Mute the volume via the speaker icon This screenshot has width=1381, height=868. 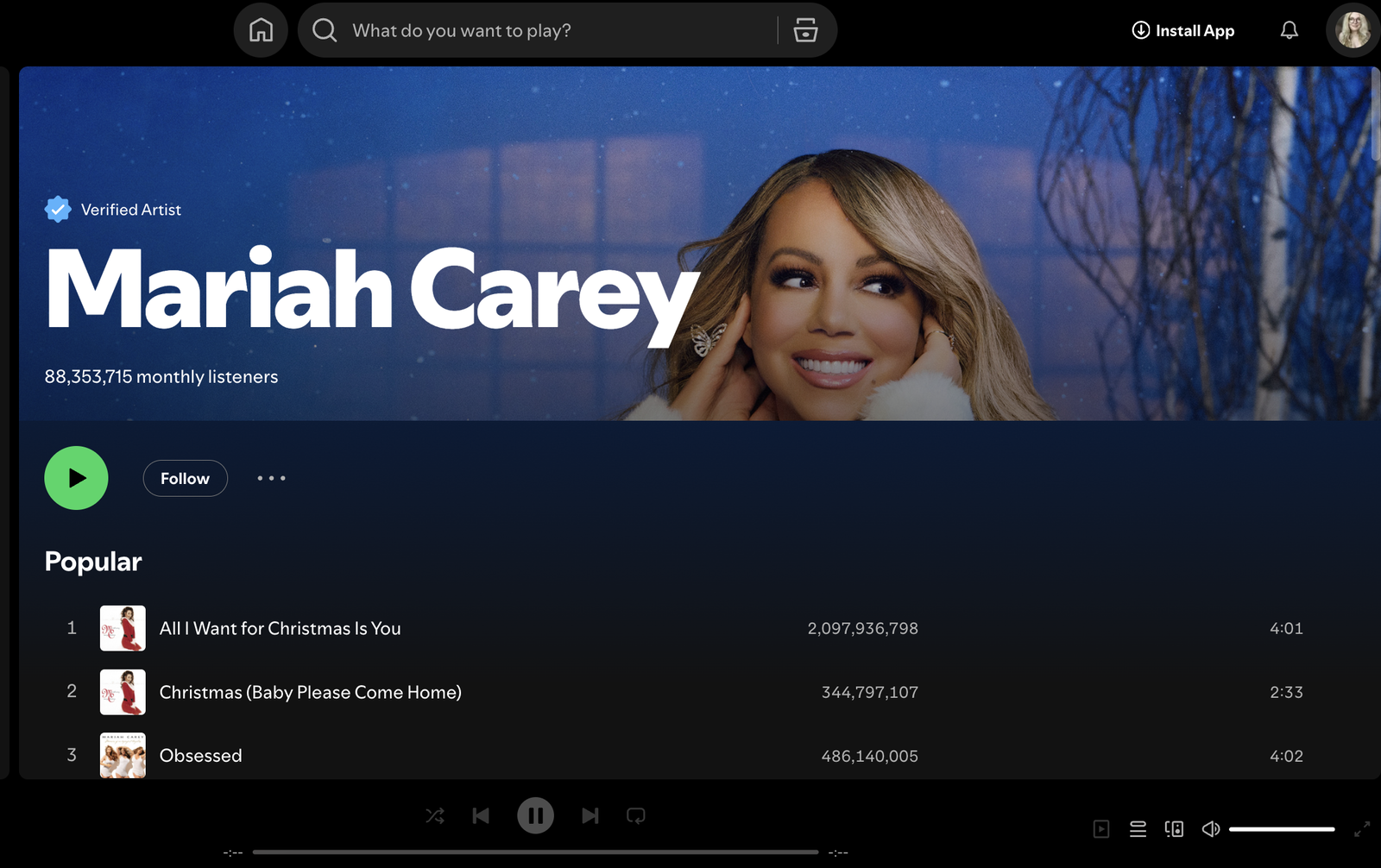(1210, 828)
